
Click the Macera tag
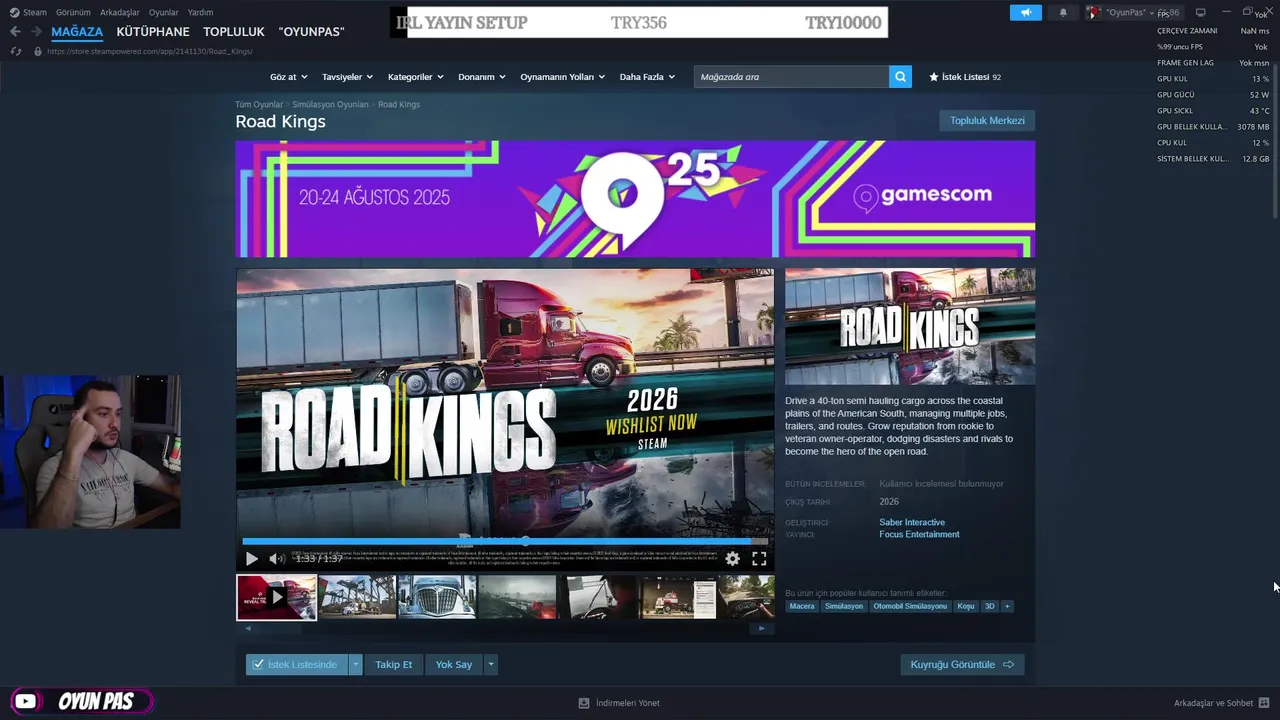tap(802, 606)
